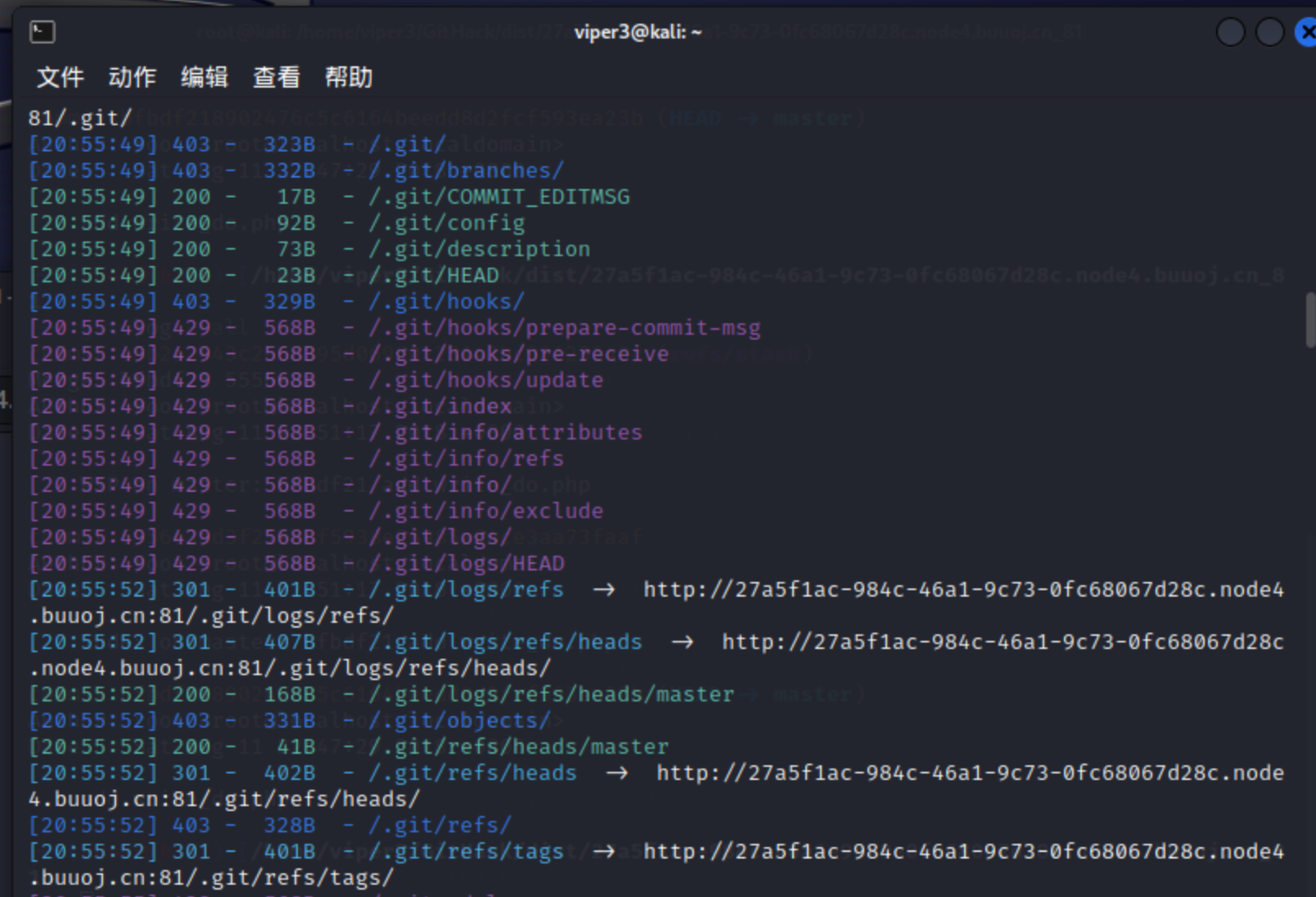Open the 文件 menu
This screenshot has width=1316, height=897.
[x=60, y=77]
